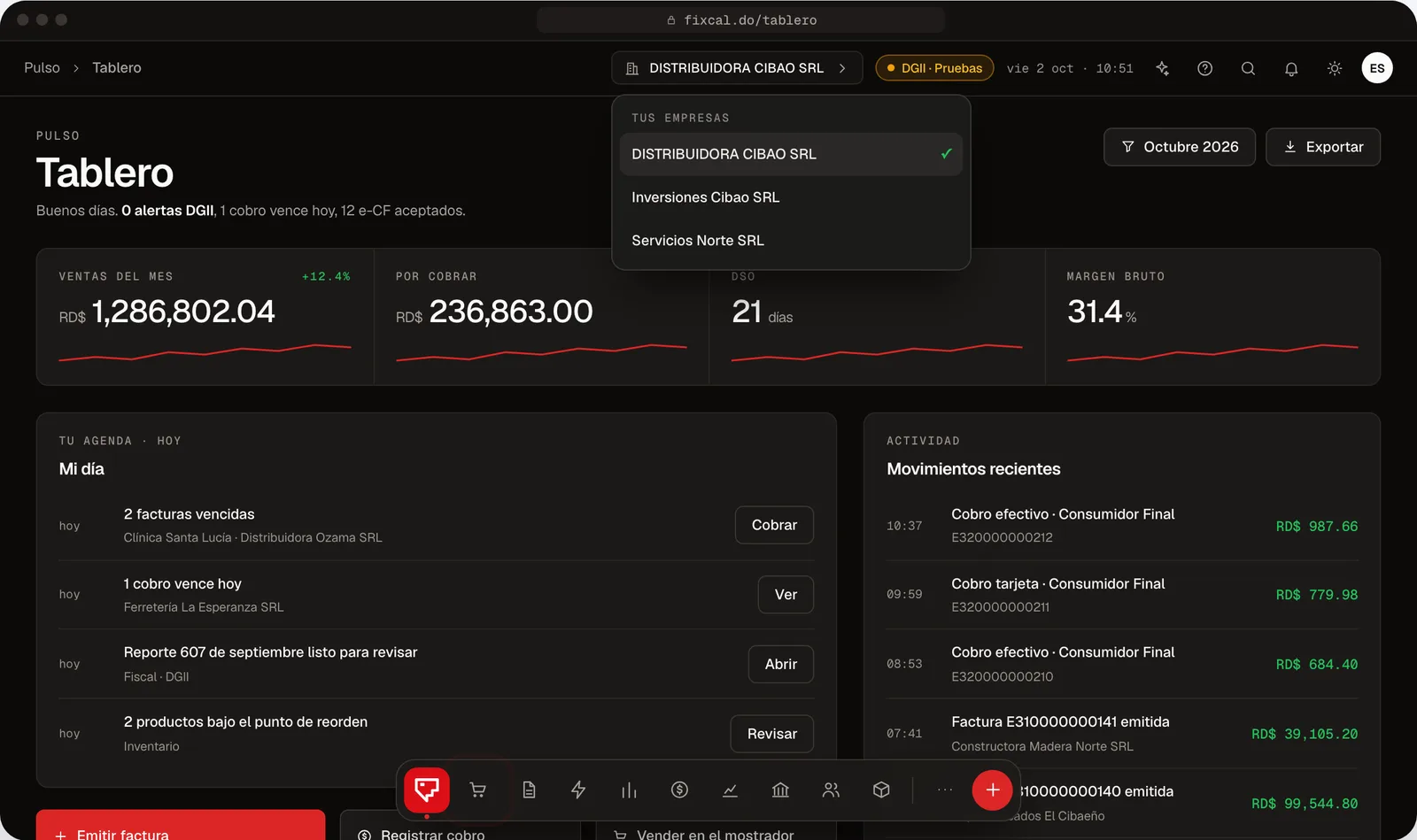Select DISTRIBUIDORA CIBAO SRL in company list
This screenshot has height=840, width=1417.
[x=791, y=154]
